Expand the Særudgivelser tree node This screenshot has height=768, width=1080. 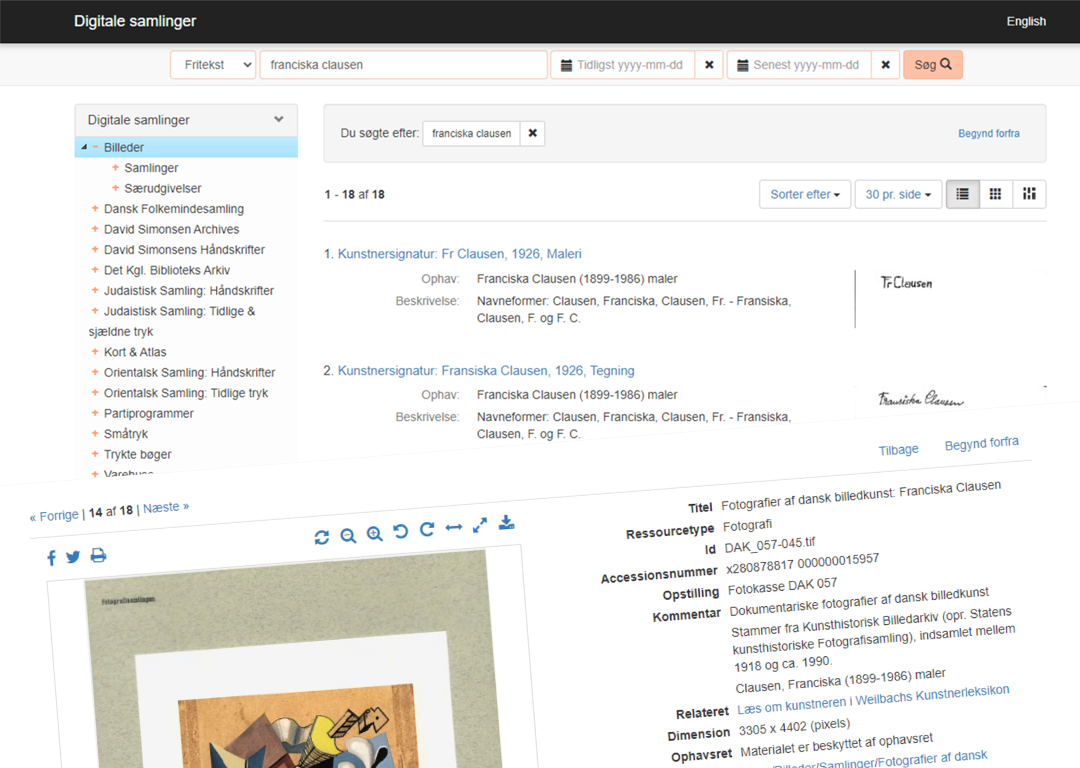(x=116, y=188)
